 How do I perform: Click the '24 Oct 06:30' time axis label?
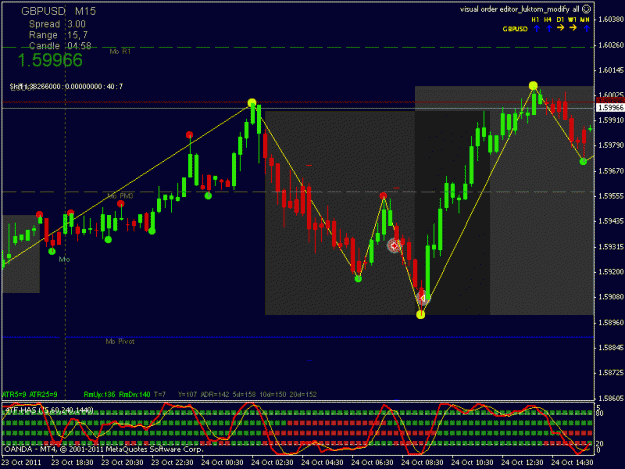(372, 463)
